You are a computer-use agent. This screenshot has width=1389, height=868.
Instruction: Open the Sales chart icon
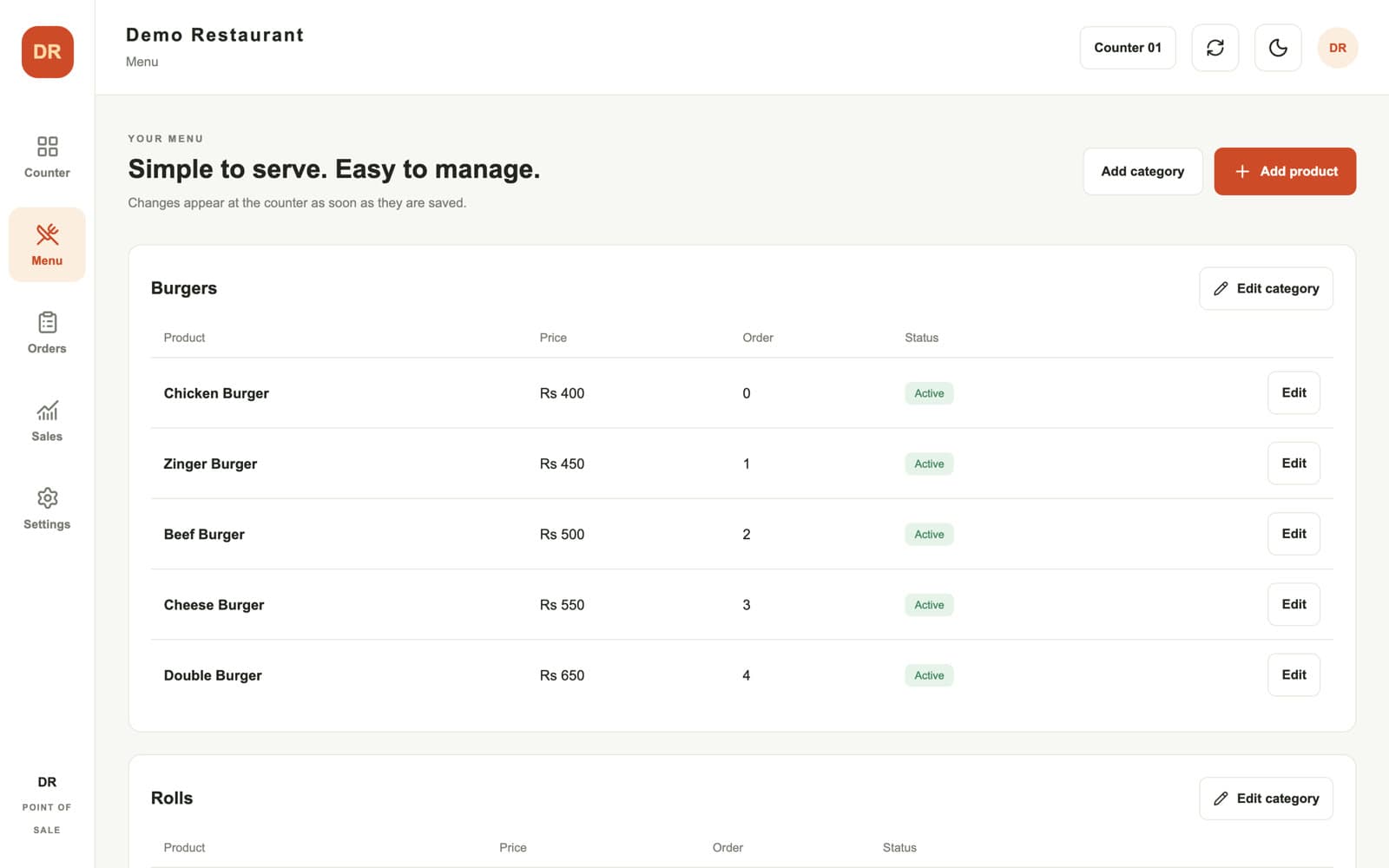47,410
